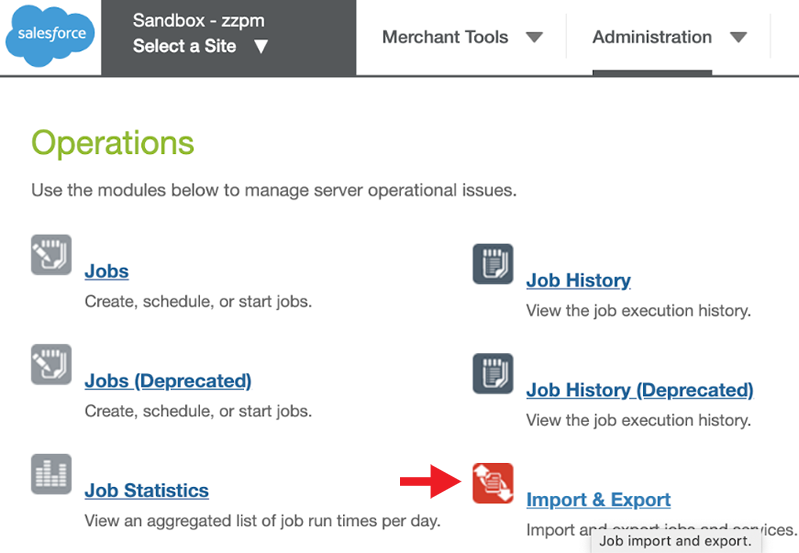The image size is (799, 553).
Task: Open the Administration menu
Action: 652,37
